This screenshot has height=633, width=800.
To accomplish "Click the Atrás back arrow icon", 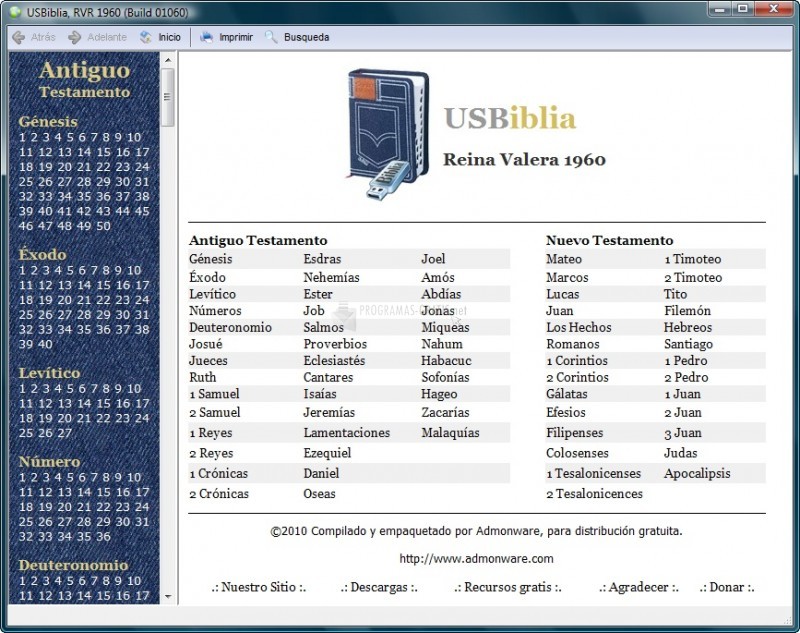I will pos(19,37).
